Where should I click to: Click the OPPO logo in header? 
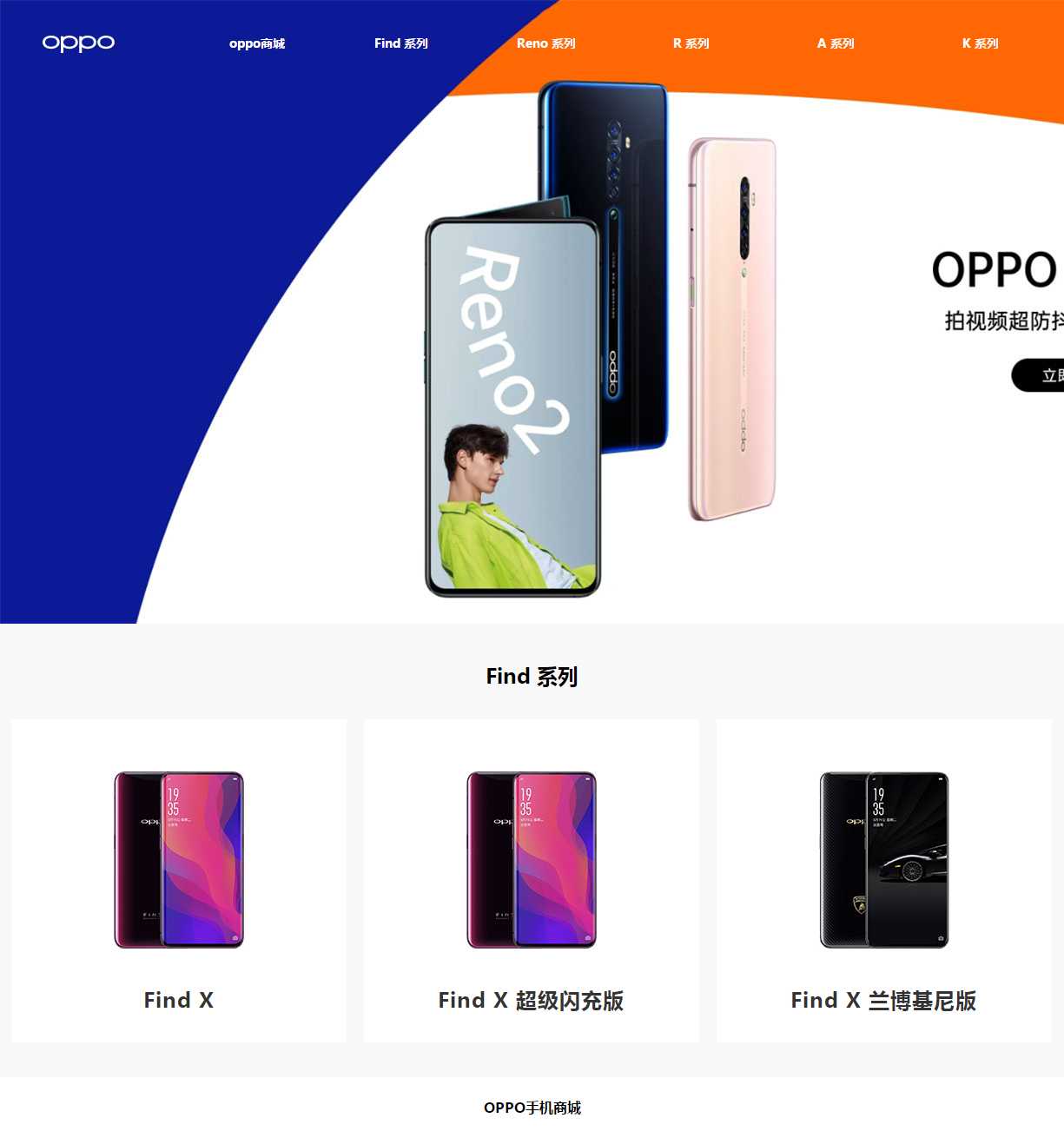click(x=78, y=43)
